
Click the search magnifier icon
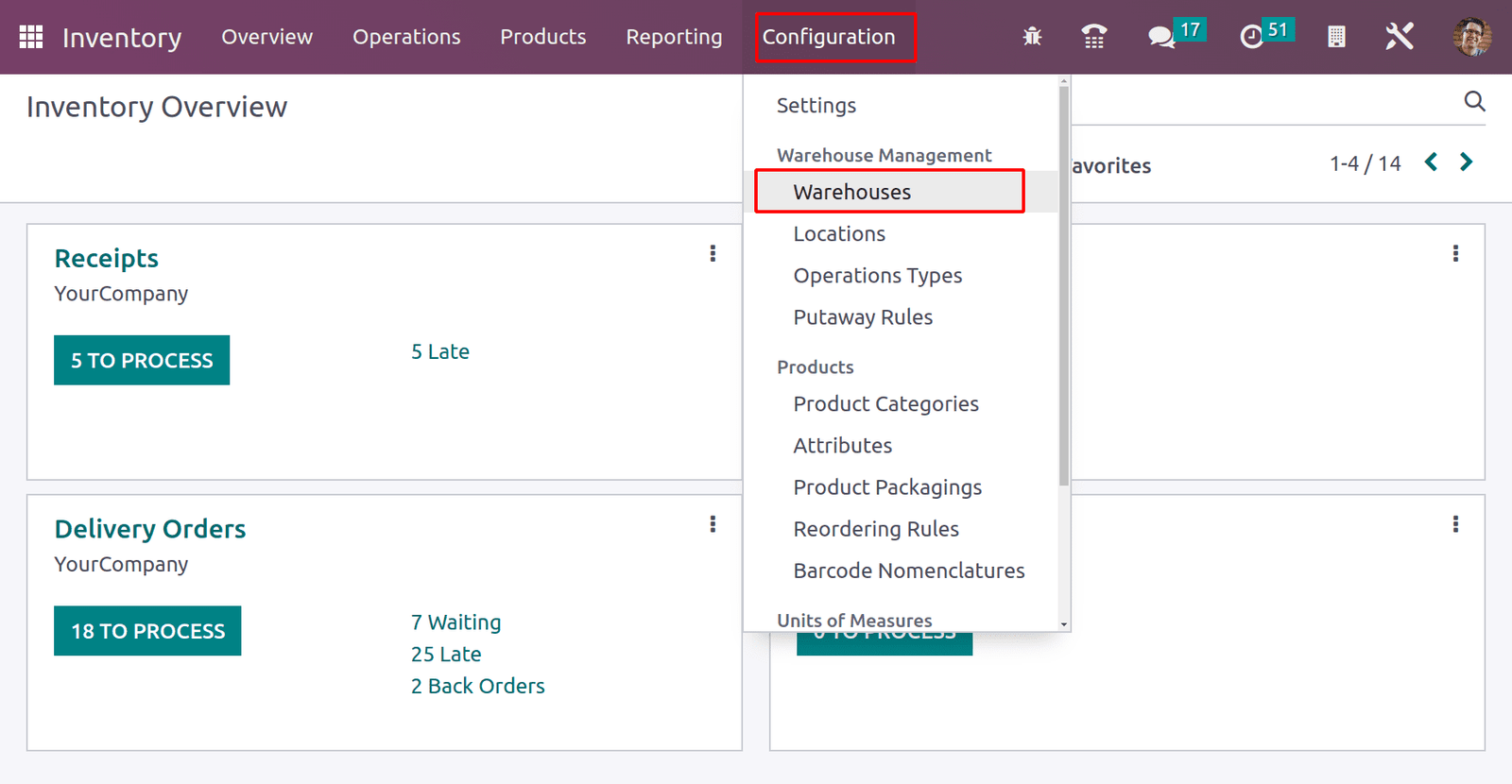pyautogui.click(x=1474, y=101)
